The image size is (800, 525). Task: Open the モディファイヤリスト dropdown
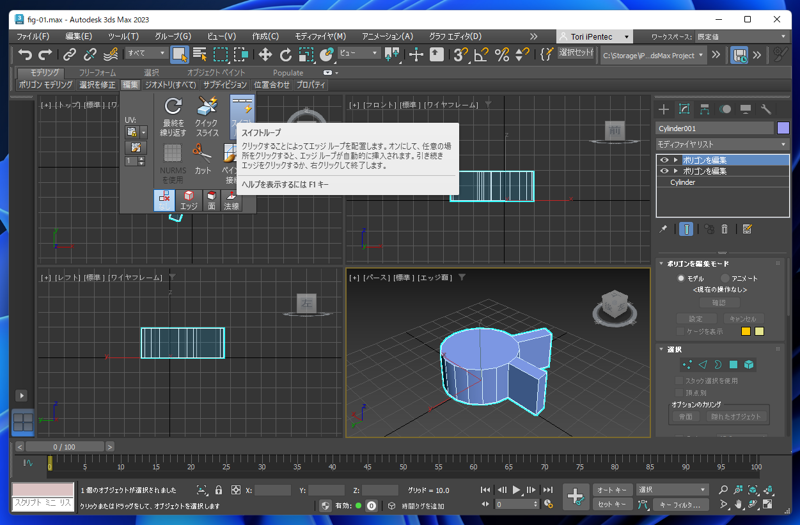(x=722, y=144)
